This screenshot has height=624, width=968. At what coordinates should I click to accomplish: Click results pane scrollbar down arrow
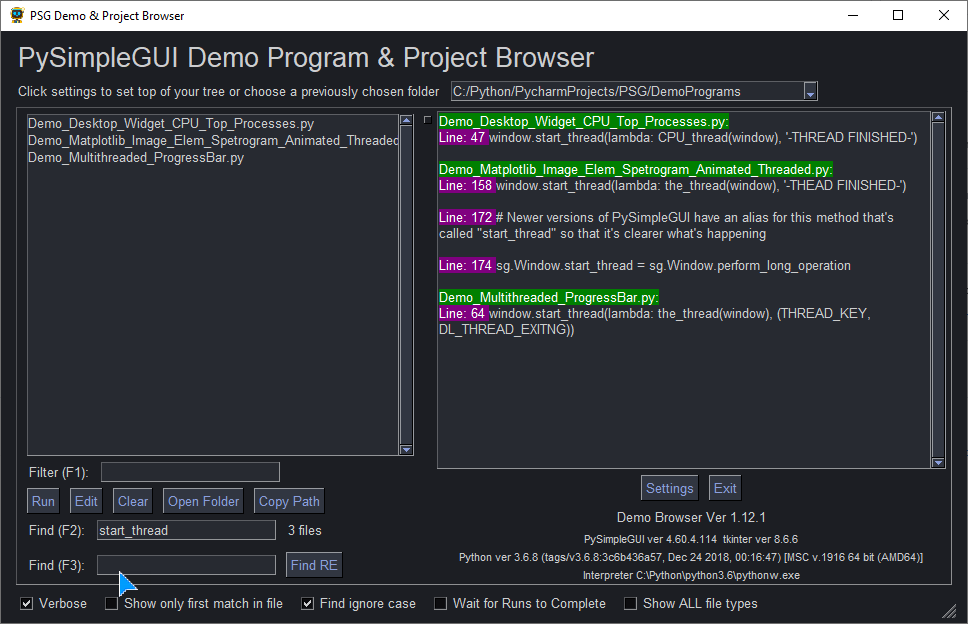coord(938,462)
